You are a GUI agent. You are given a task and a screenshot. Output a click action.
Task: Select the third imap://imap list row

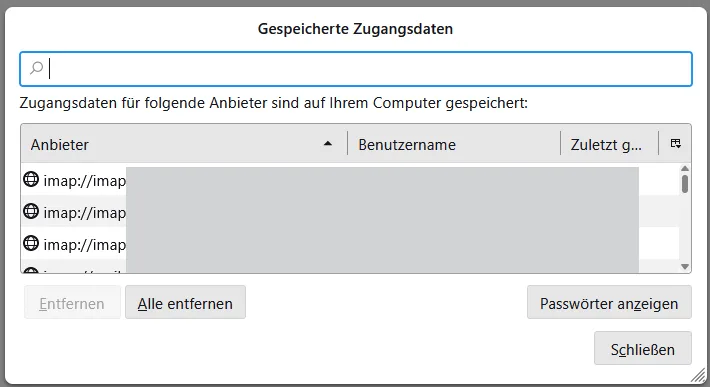click(x=350, y=244)
